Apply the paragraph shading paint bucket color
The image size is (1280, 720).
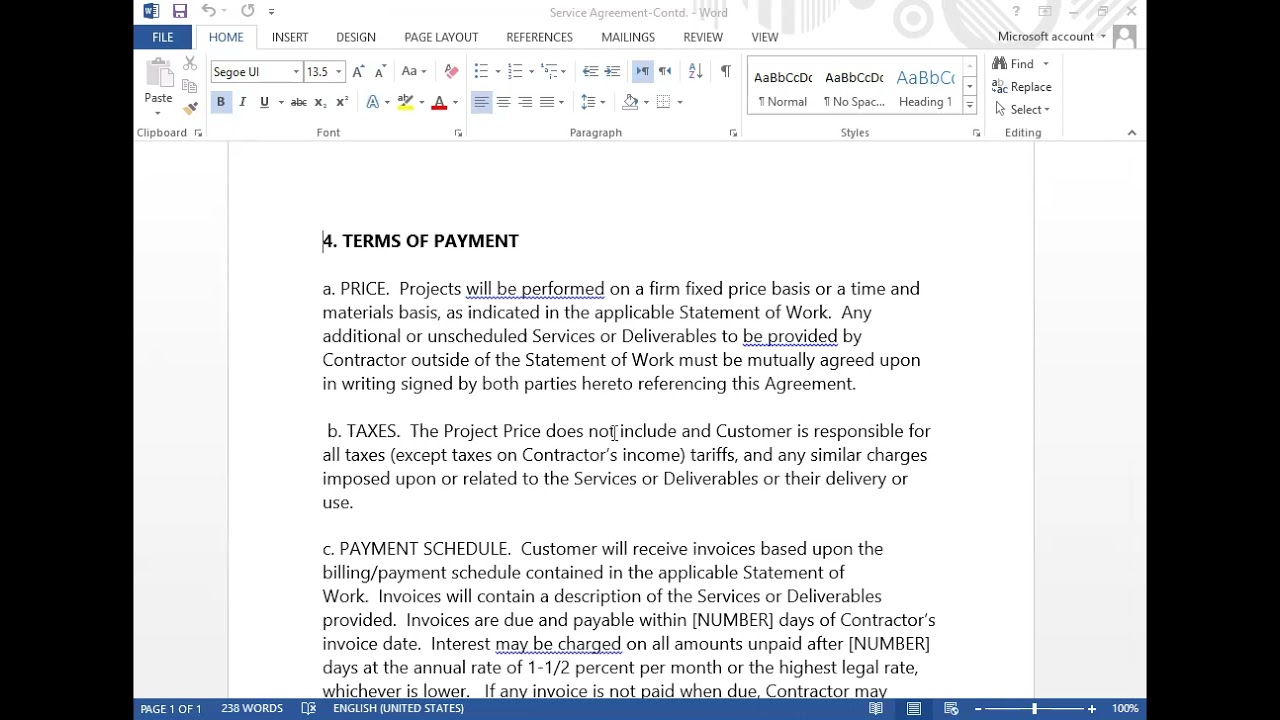coord(630,102)
